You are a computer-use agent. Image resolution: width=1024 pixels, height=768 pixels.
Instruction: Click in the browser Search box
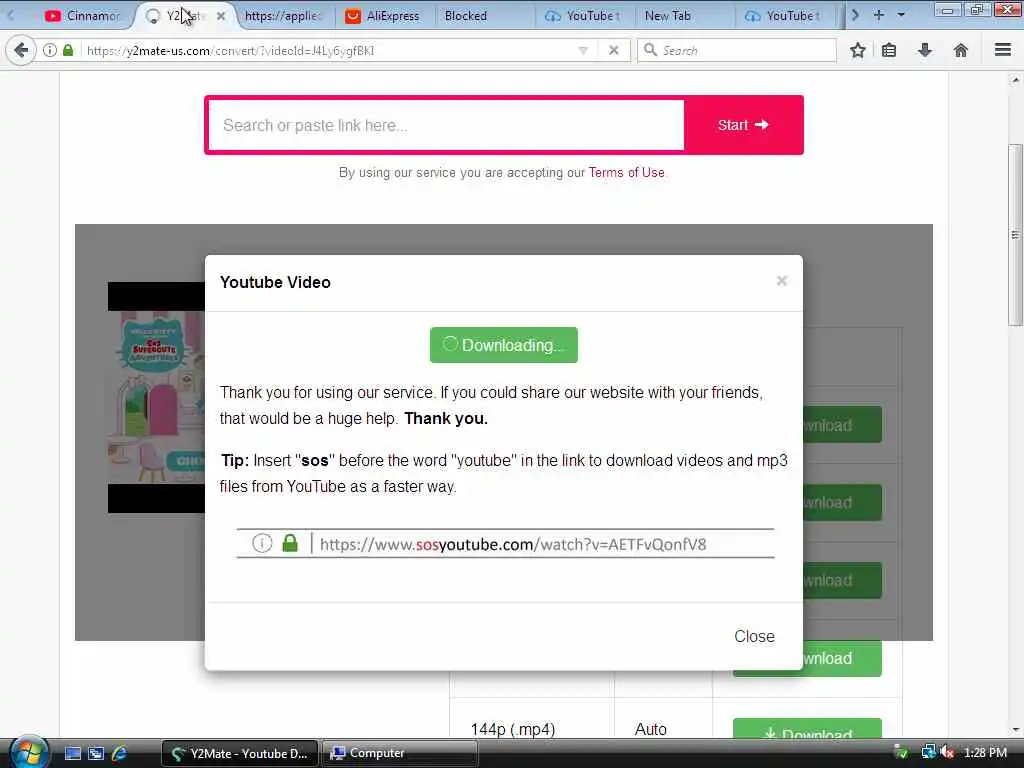pos(737,50)
